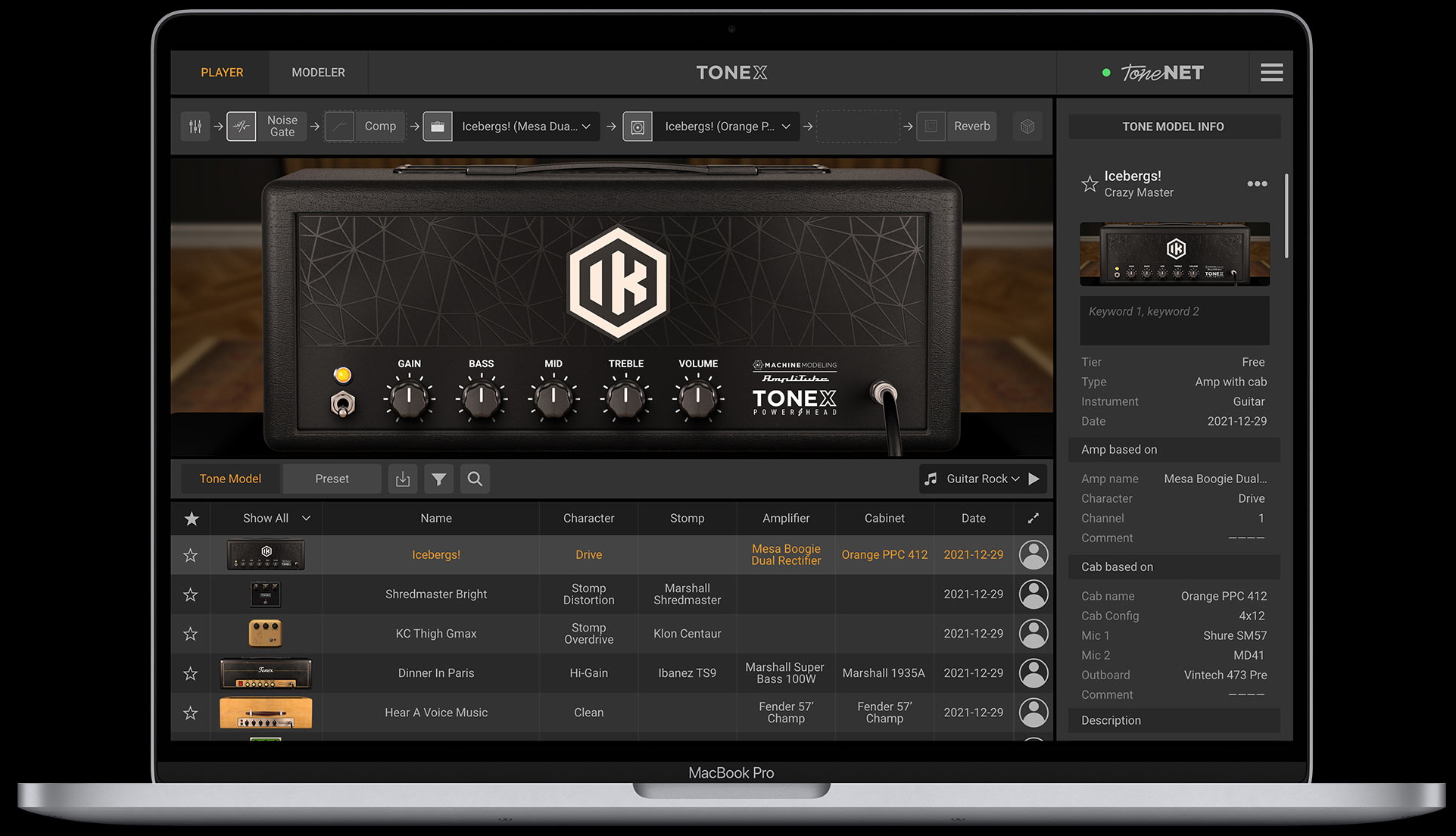
Task: Switch to the Modeler tab
Action: pyautogui.click(x=318, y=73)
